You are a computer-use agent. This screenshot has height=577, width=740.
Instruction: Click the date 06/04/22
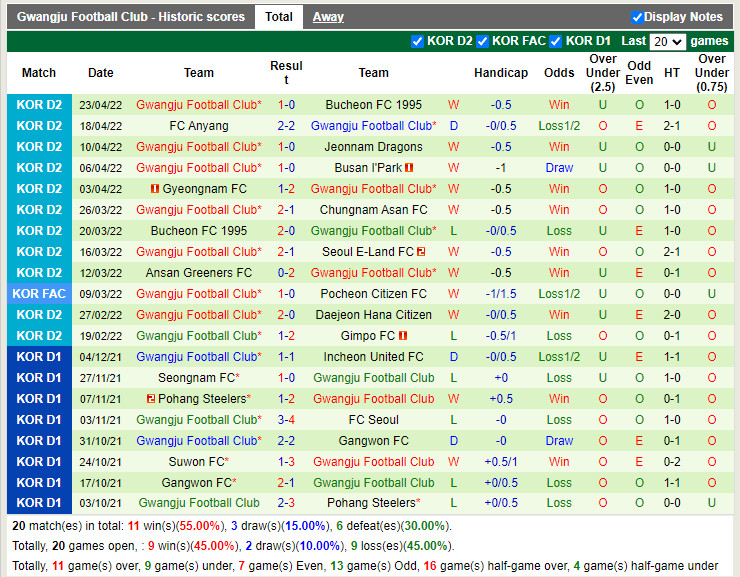click(101, 168)
